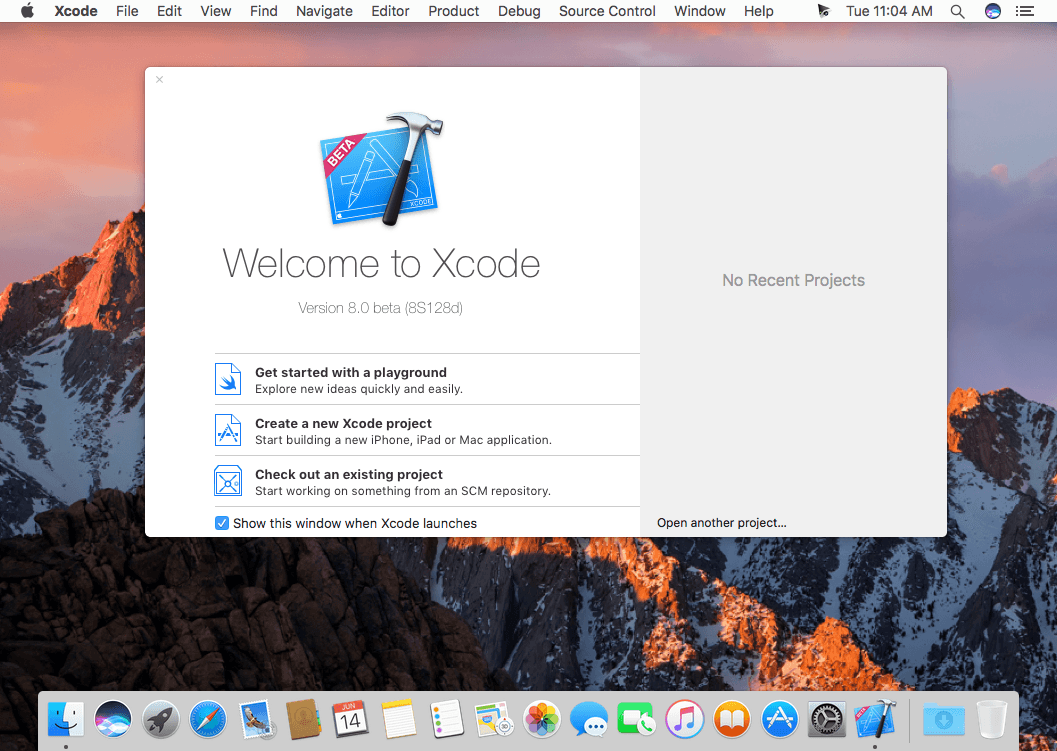The image size is (1057, 751).
Task: Uncheck Show this window when Xcode launches
Action: click(x=222, y=523)
